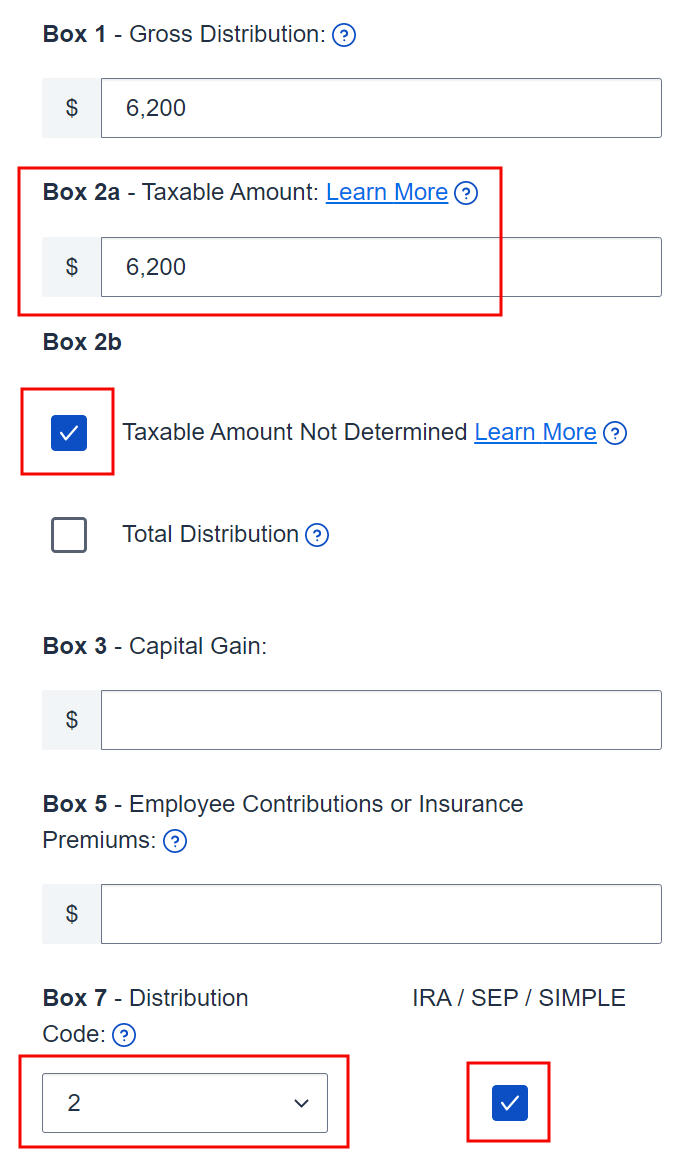Select the Box 2a taxable amount field
Image resolution: width=700 pixels, height=1156 pixels.
coord(380,267)
